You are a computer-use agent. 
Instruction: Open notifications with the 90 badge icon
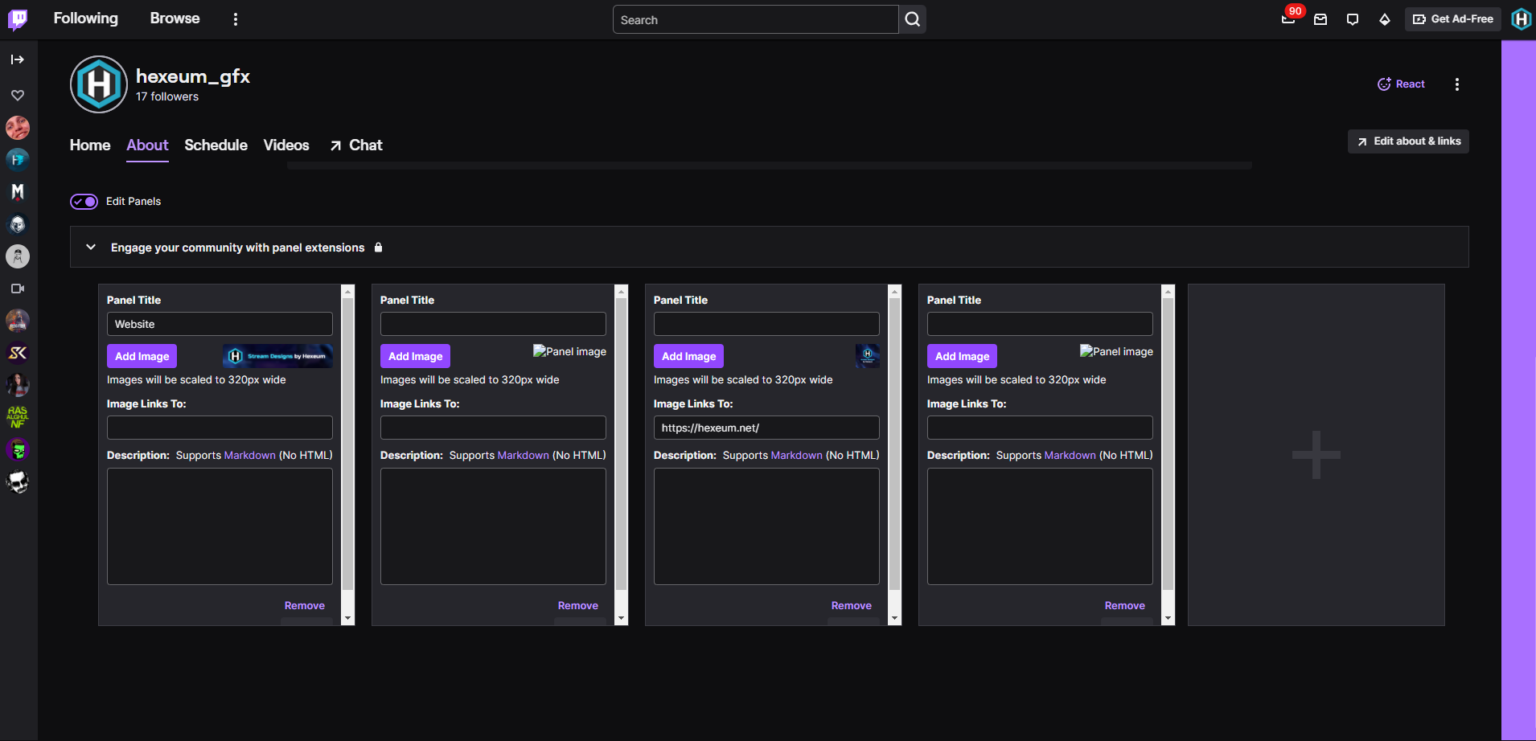pos(1288,19)
